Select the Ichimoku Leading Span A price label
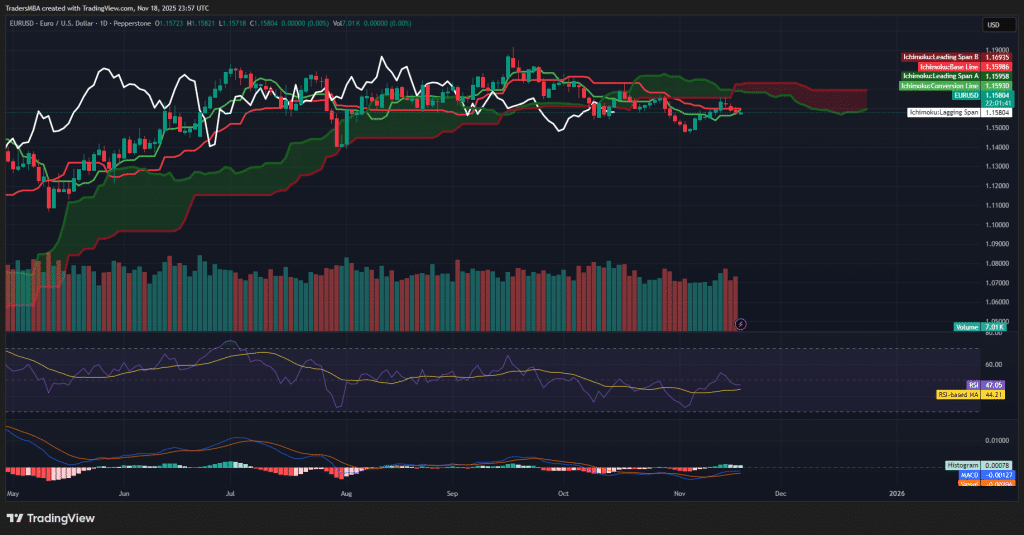 (957, 76)
